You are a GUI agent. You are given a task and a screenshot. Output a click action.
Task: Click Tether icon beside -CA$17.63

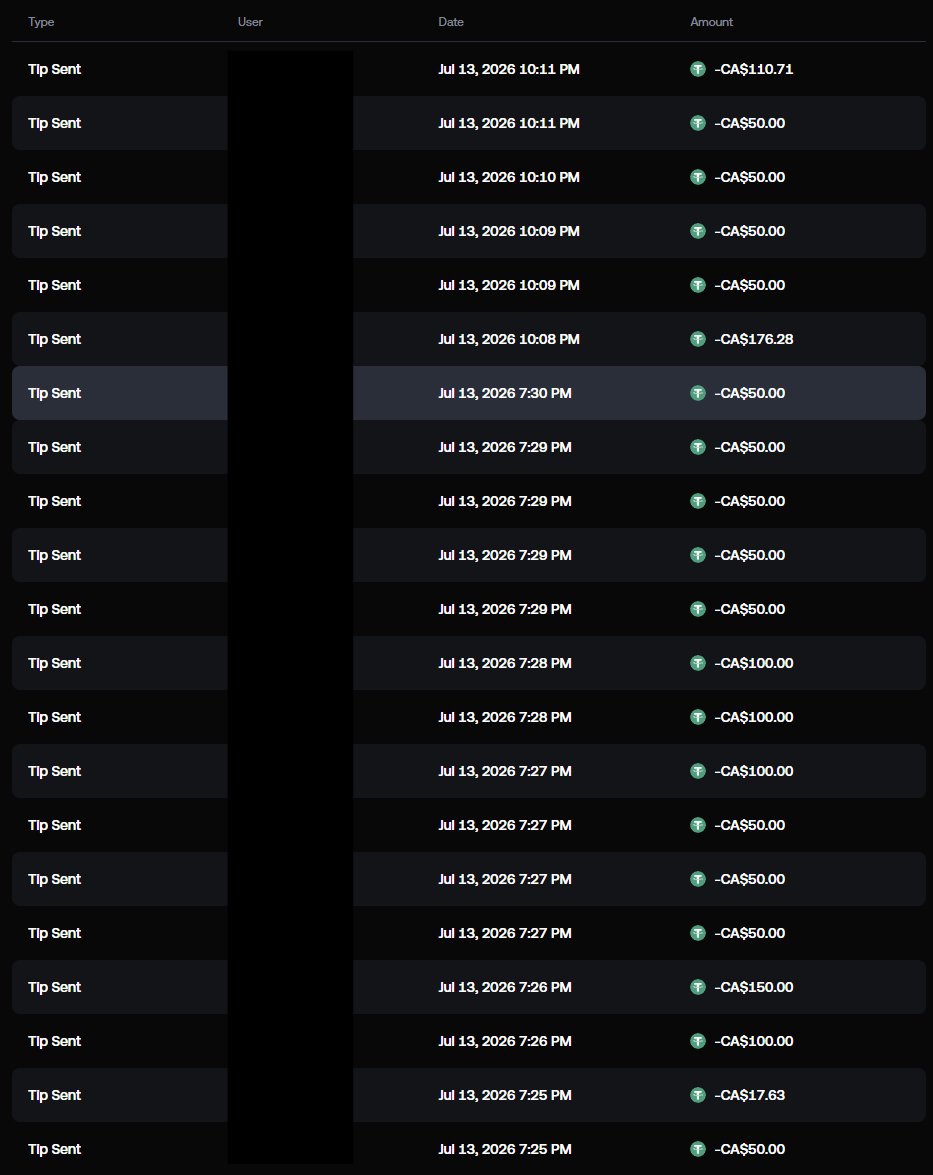[698, 1095]
